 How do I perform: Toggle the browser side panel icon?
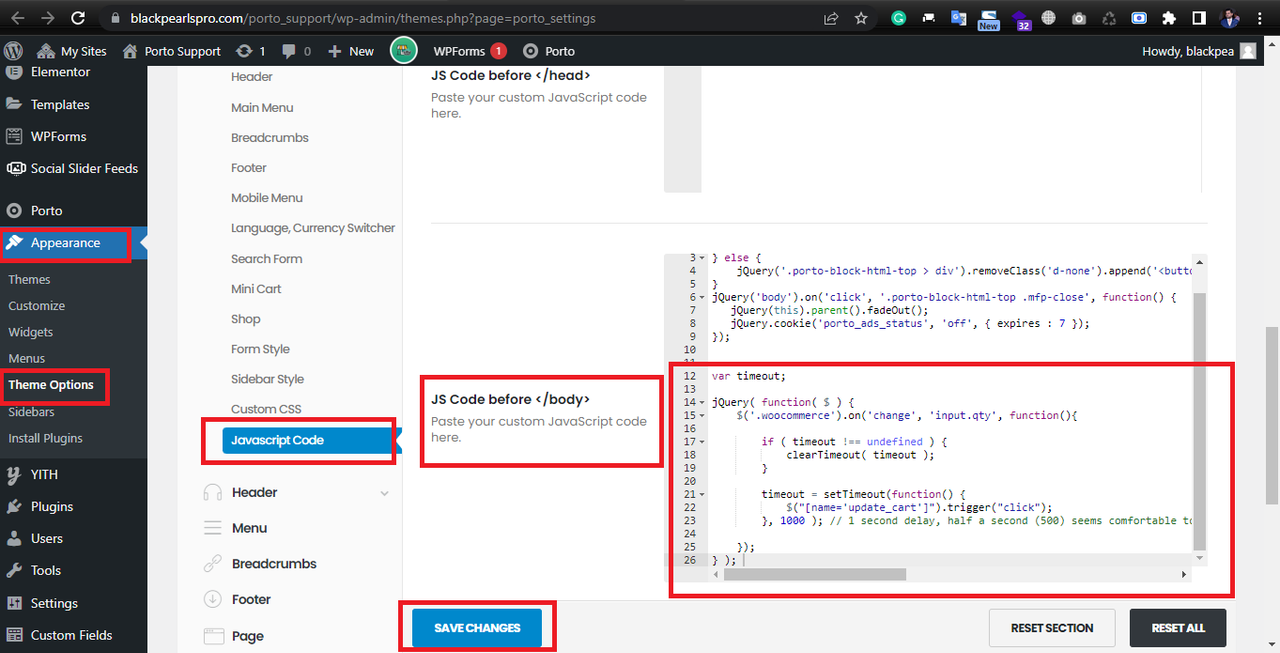1199,18
